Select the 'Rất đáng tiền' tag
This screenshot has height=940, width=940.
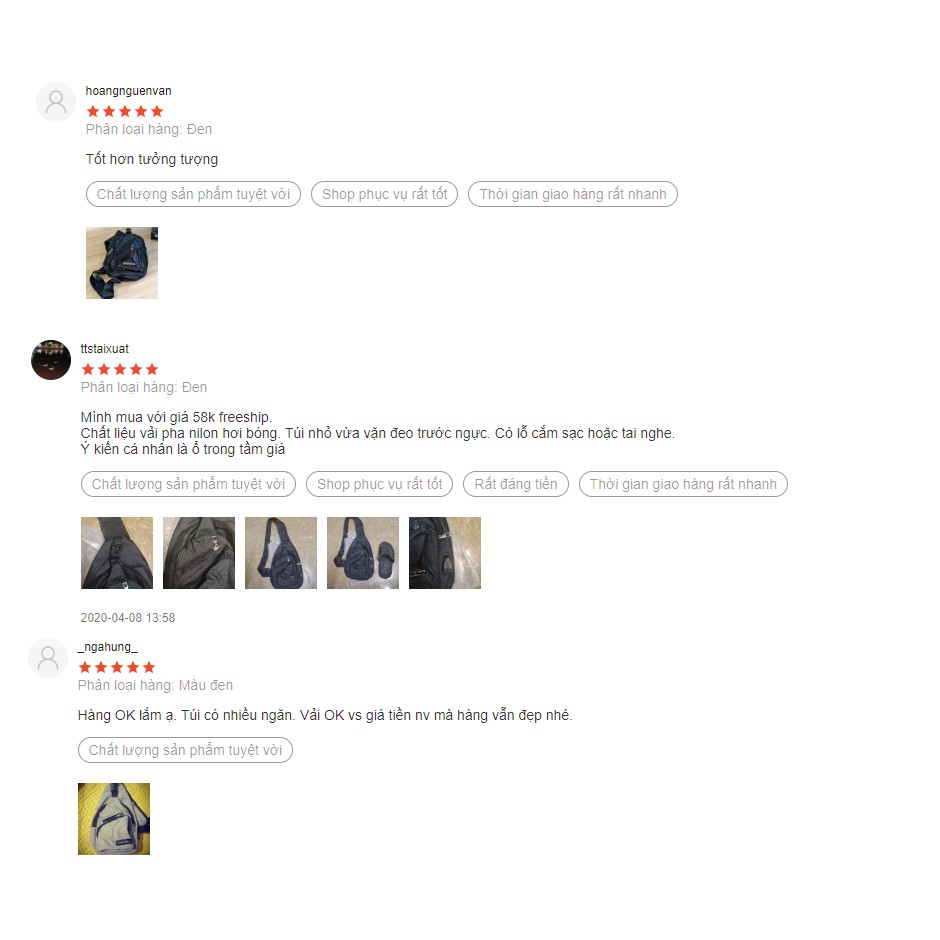pos(516,484)
